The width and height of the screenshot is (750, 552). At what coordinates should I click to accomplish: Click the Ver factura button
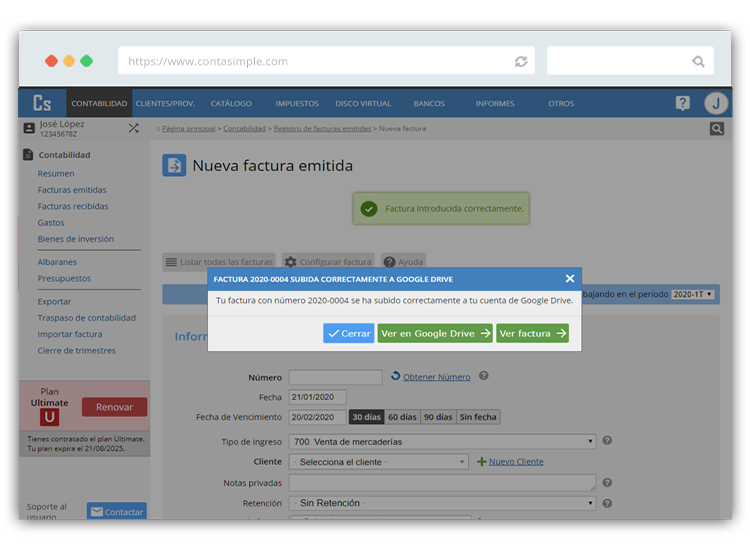[x=532, y=333]
